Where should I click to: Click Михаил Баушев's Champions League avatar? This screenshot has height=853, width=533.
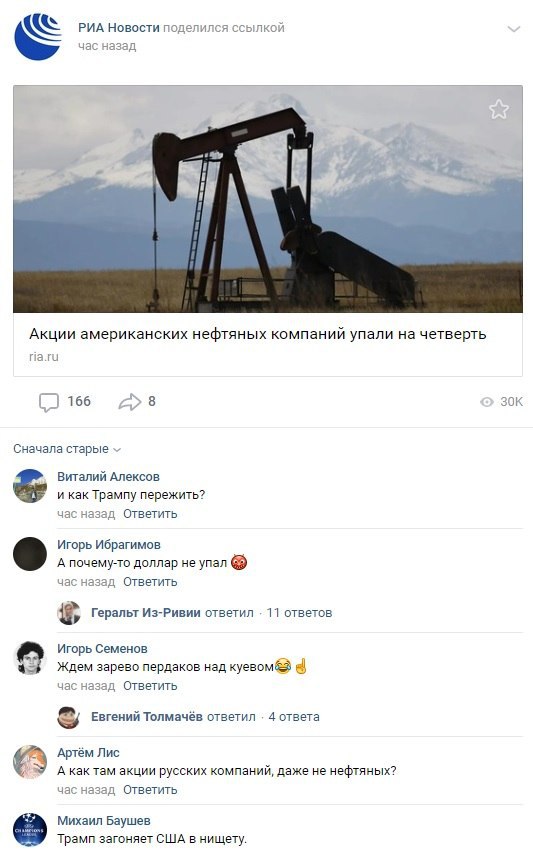point(30,829)
